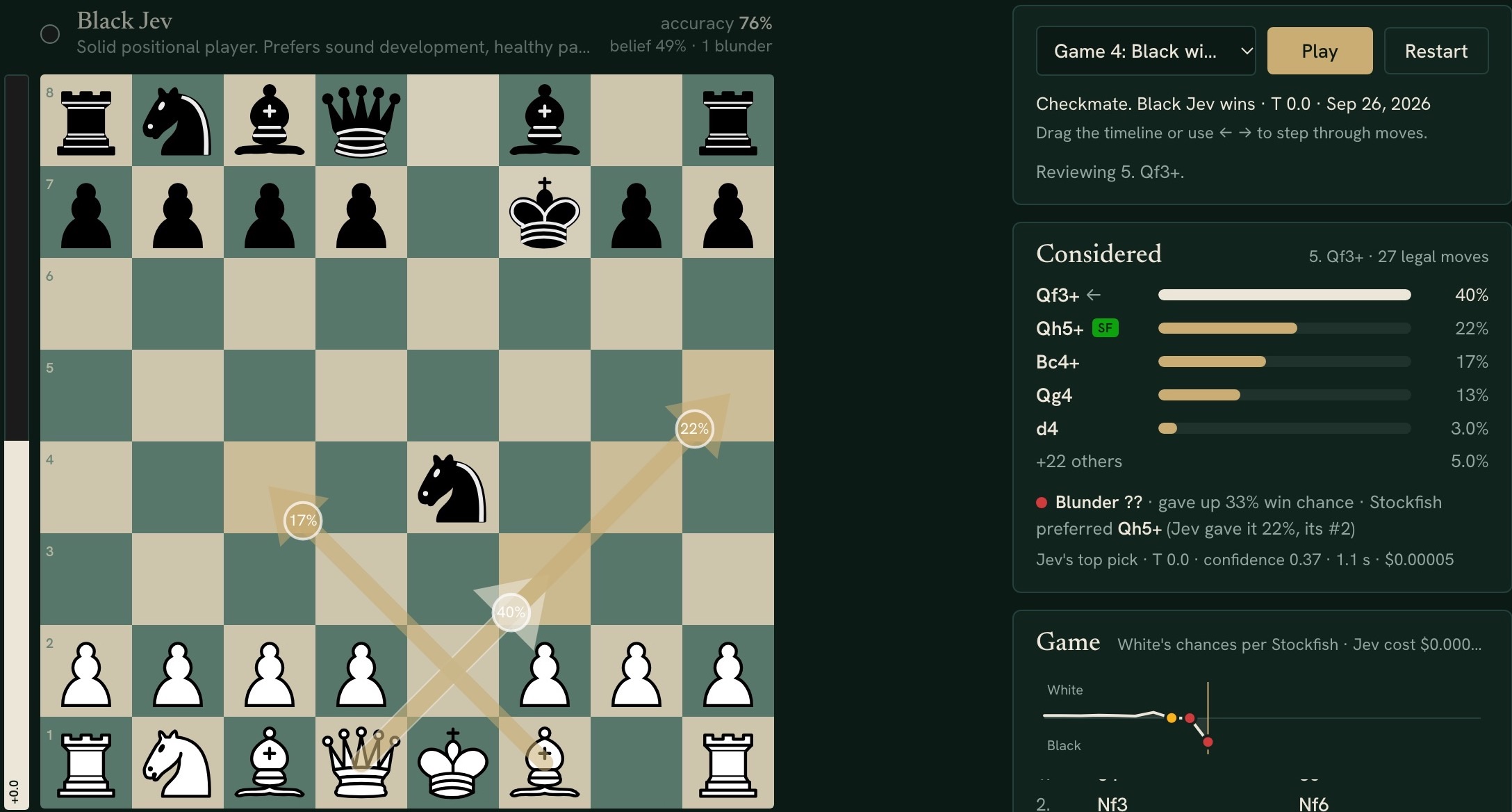This screenshot has width=1512, height=812.
Task: Select the black bishop on c8
Action: [x=269, y=120]
